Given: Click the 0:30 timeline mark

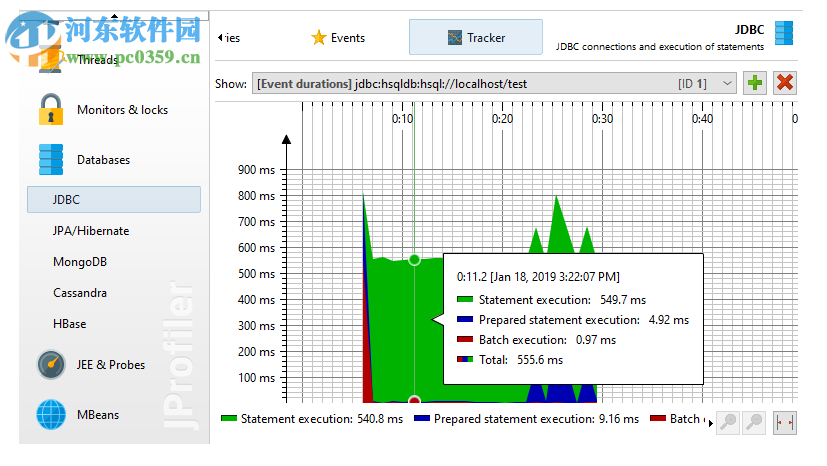Looking at the screenshot, I should point(602,119).
